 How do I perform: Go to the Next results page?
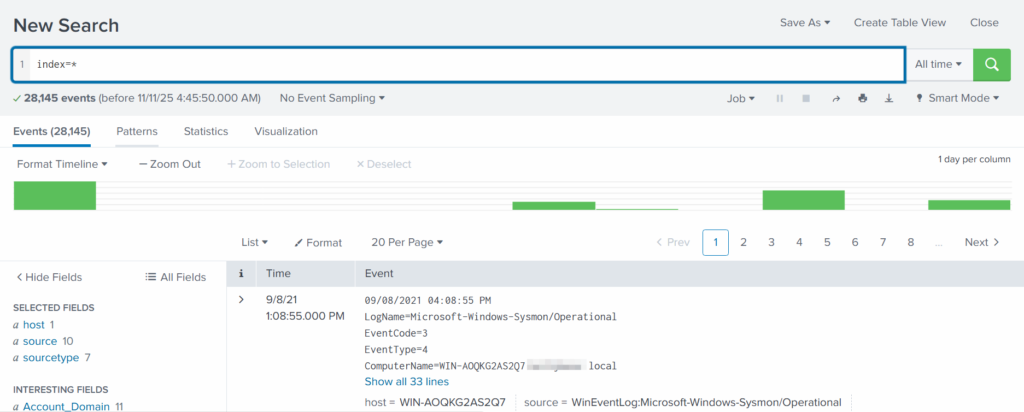click(x=982, y=242)
